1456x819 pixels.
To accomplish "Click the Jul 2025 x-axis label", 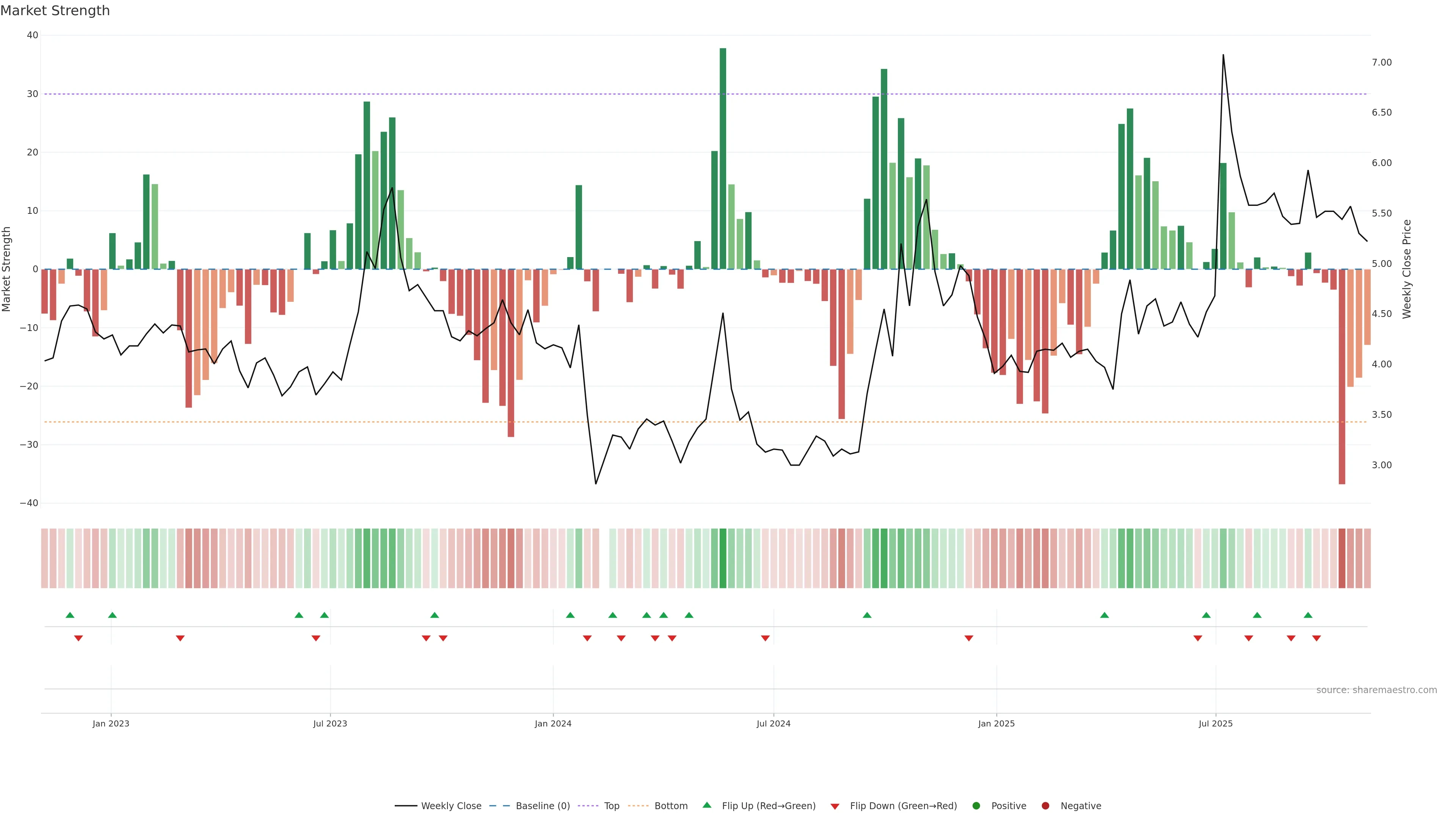I will pos(1215,723).
